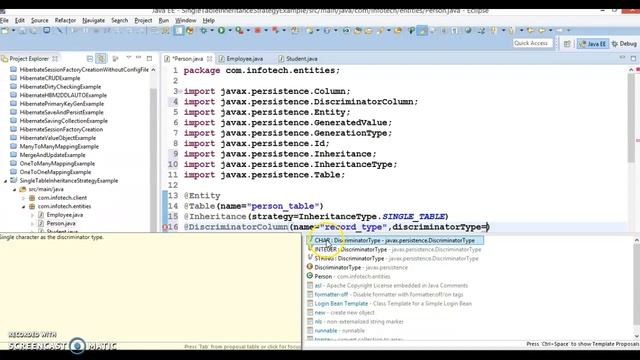
Task: Choose the Person com.infotech.entities proposal
Action: pos(349,276)
